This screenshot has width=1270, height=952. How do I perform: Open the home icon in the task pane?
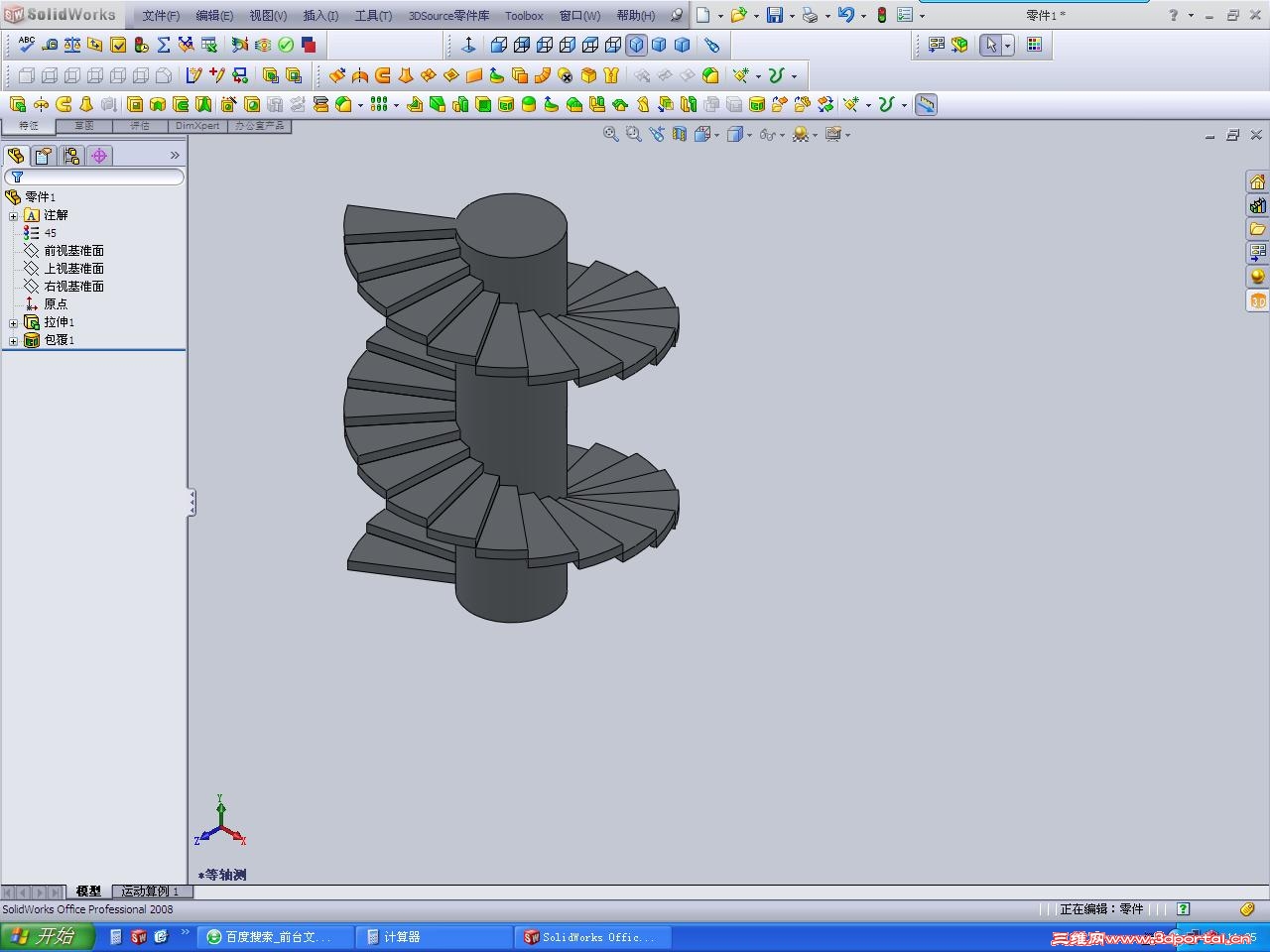1257,181
